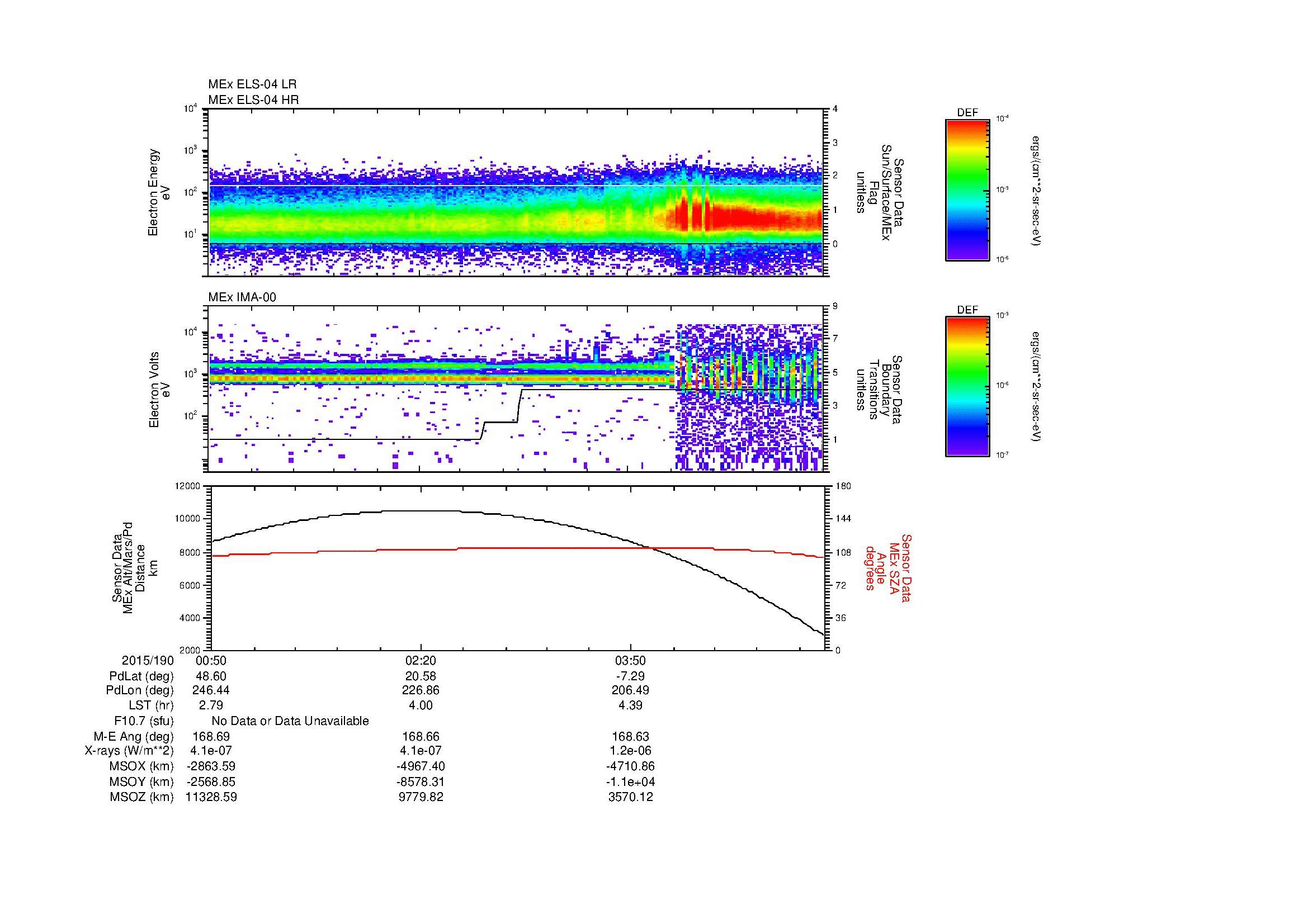Screen dimensions: 1308x924
Task: Click the '03:50' time tick label
Action: 631,660
